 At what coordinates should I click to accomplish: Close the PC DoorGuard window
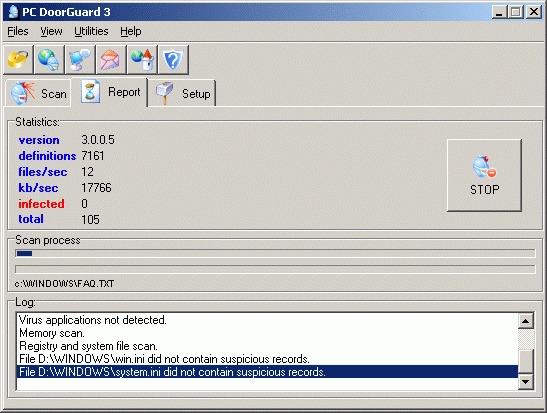tap(534, 12)
